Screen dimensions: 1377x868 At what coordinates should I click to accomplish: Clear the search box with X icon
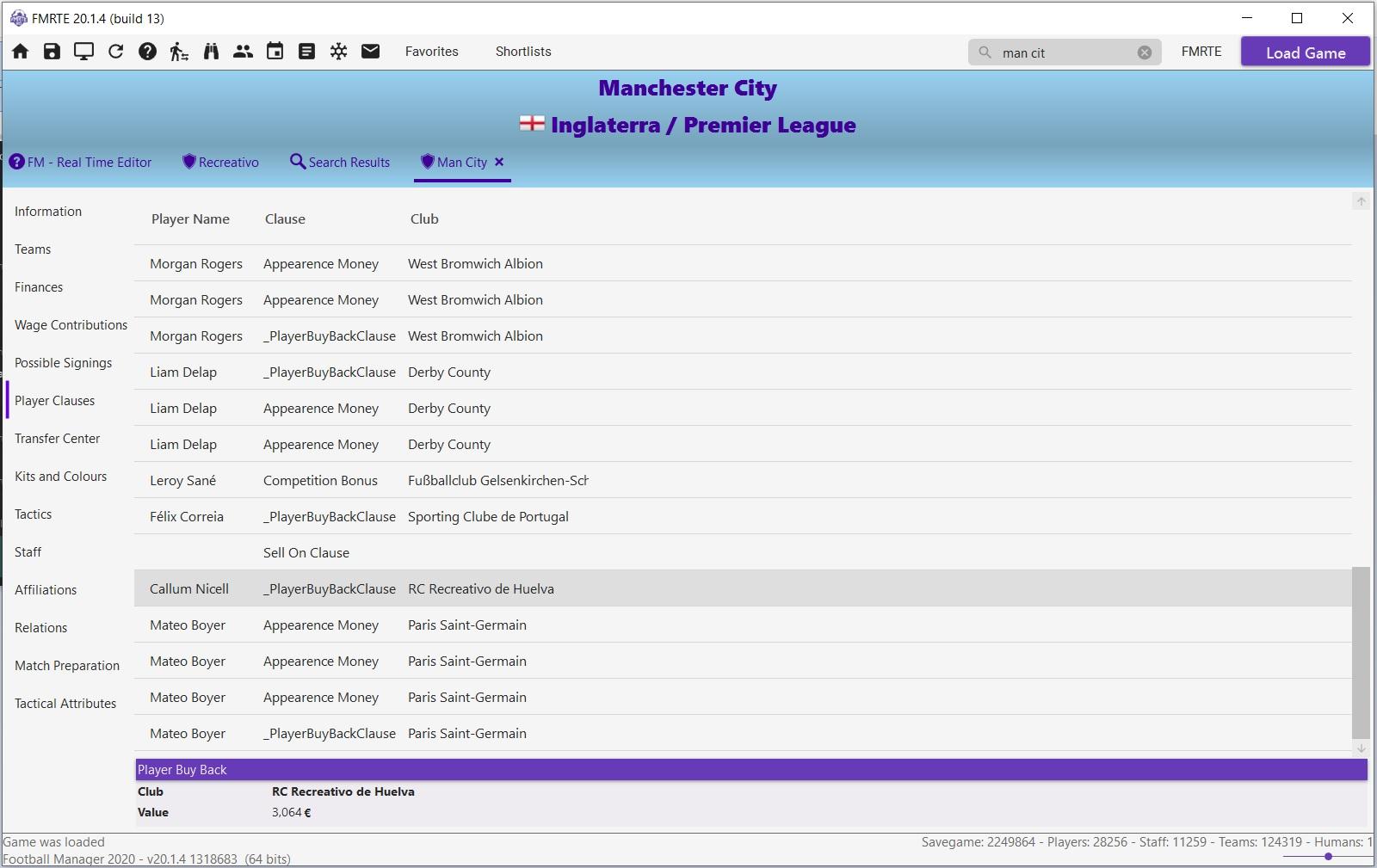pos(1145,52)
